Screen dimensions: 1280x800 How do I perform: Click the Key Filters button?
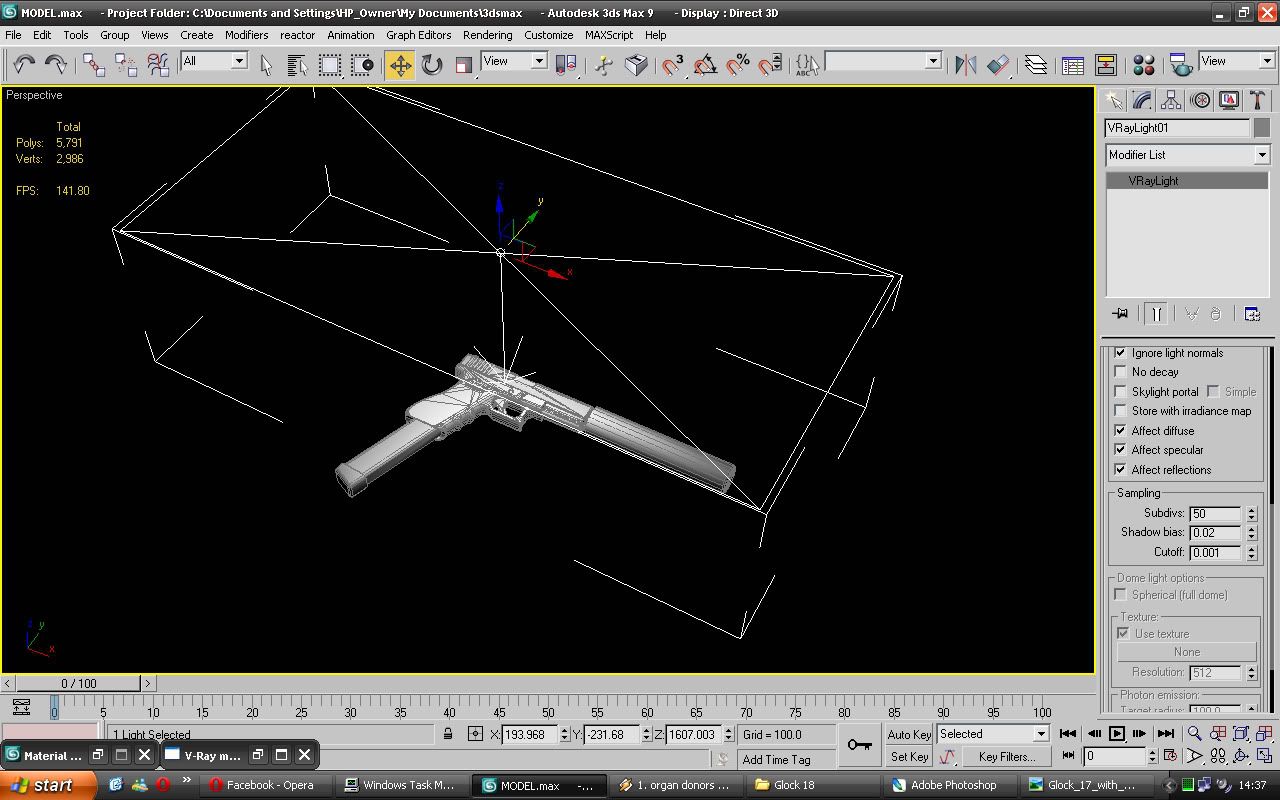pyautogui.click(x=1007, y=757)
